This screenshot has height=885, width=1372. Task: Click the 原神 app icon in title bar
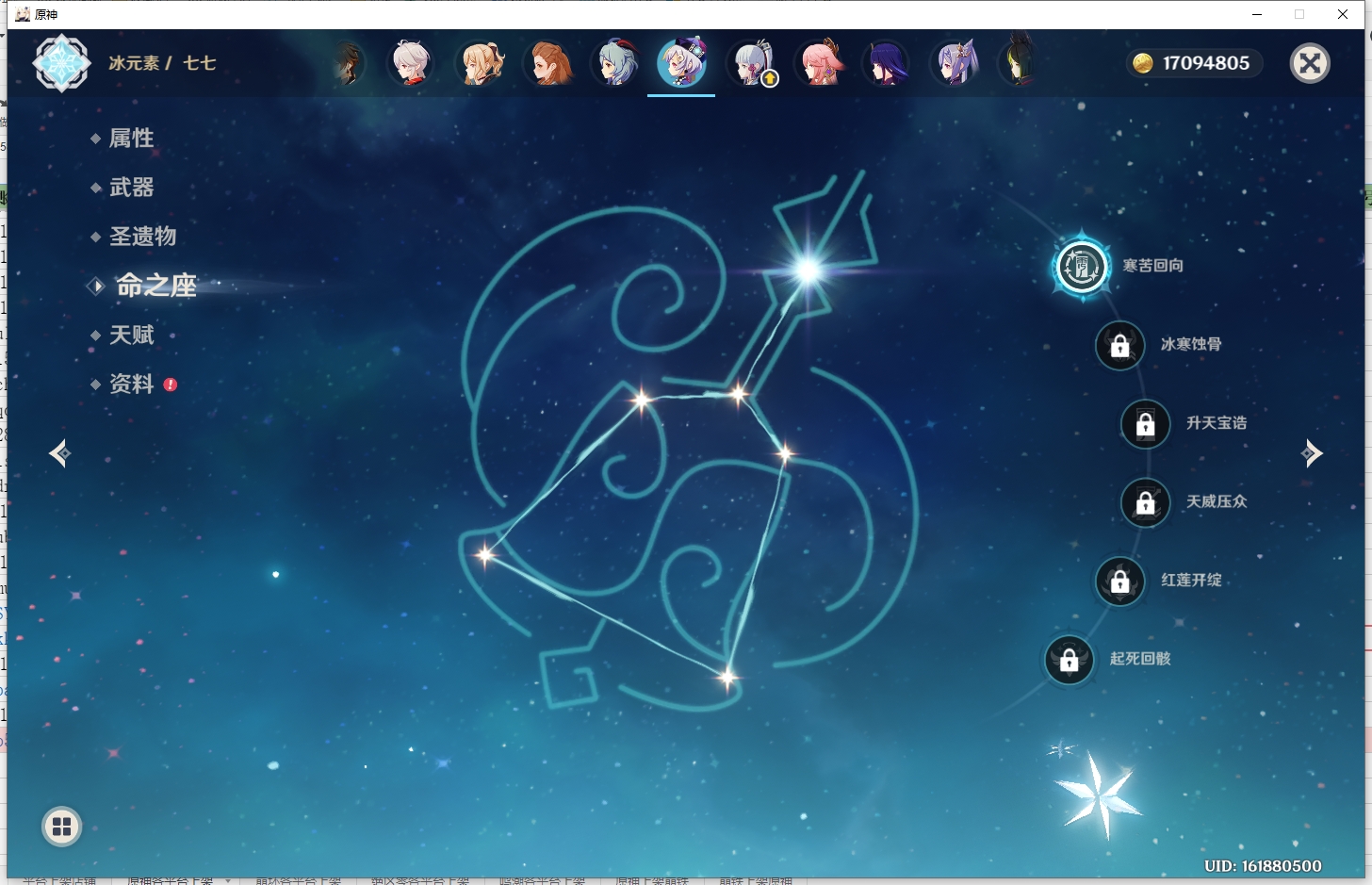pyautogui.click(x=23, y=14)
